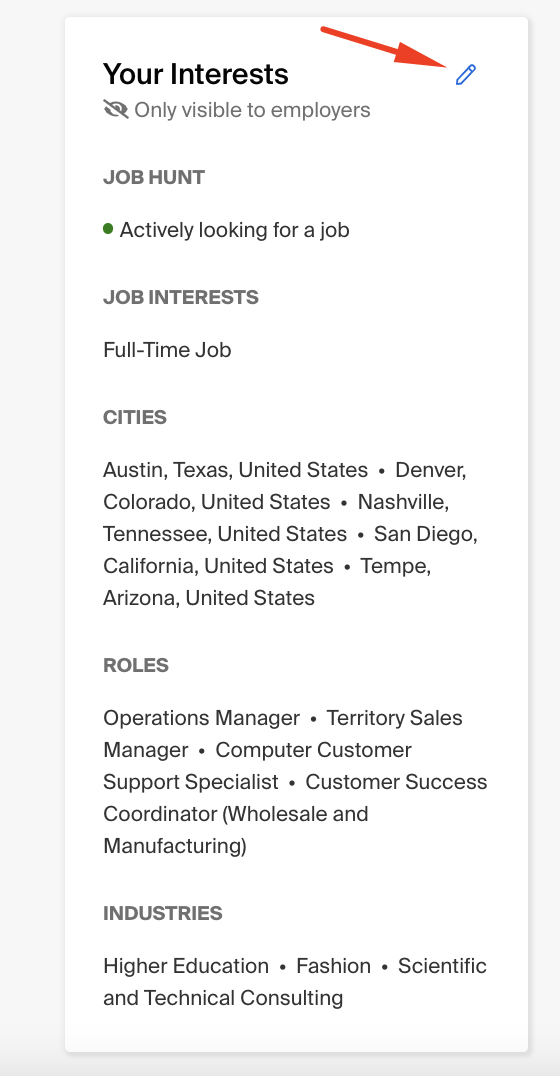Viewport: 560px width, 1076px height.
Task: Select the Operations Manager role
Action: point(202,718)
